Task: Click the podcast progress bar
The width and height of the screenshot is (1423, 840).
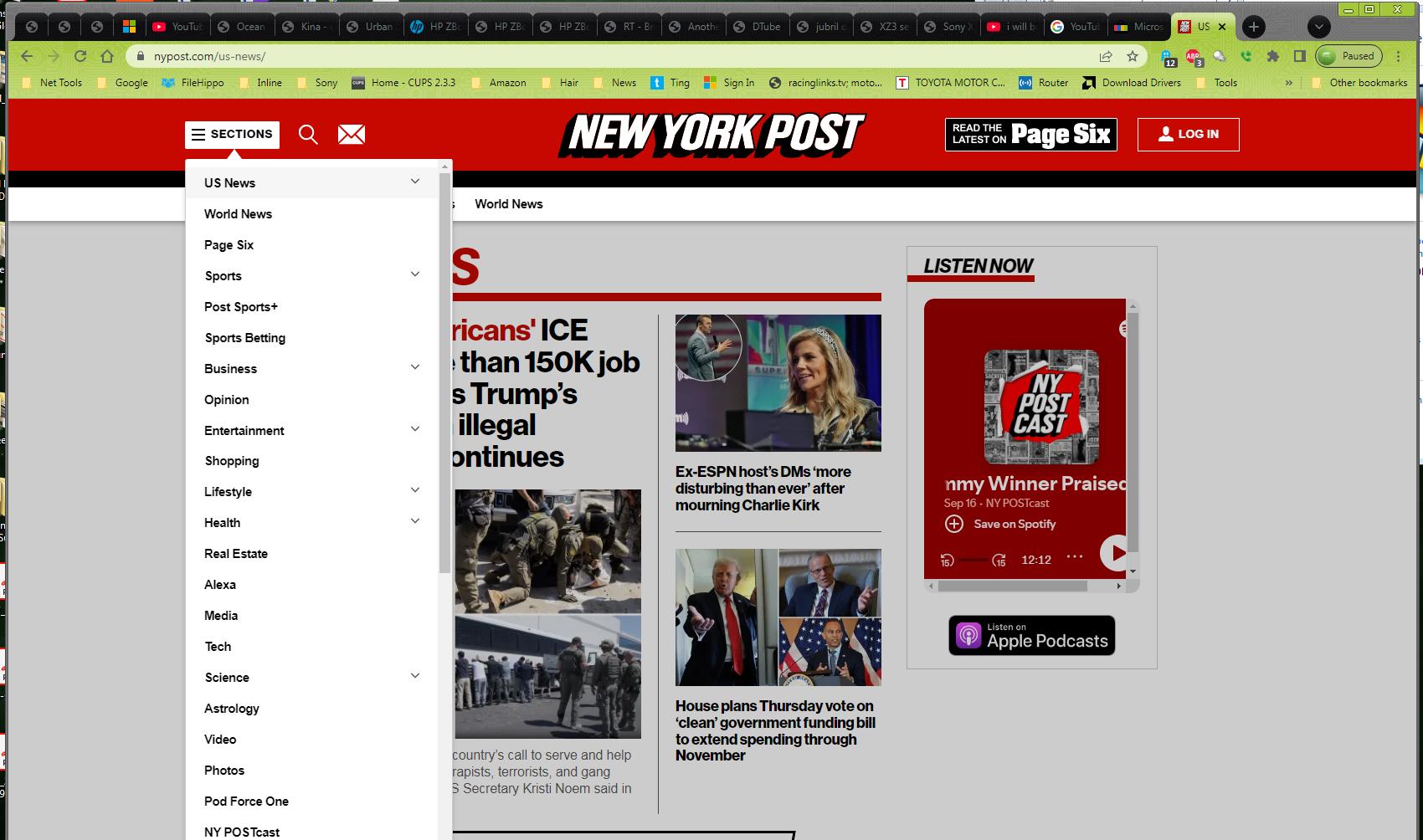Action: coord(973,560)
